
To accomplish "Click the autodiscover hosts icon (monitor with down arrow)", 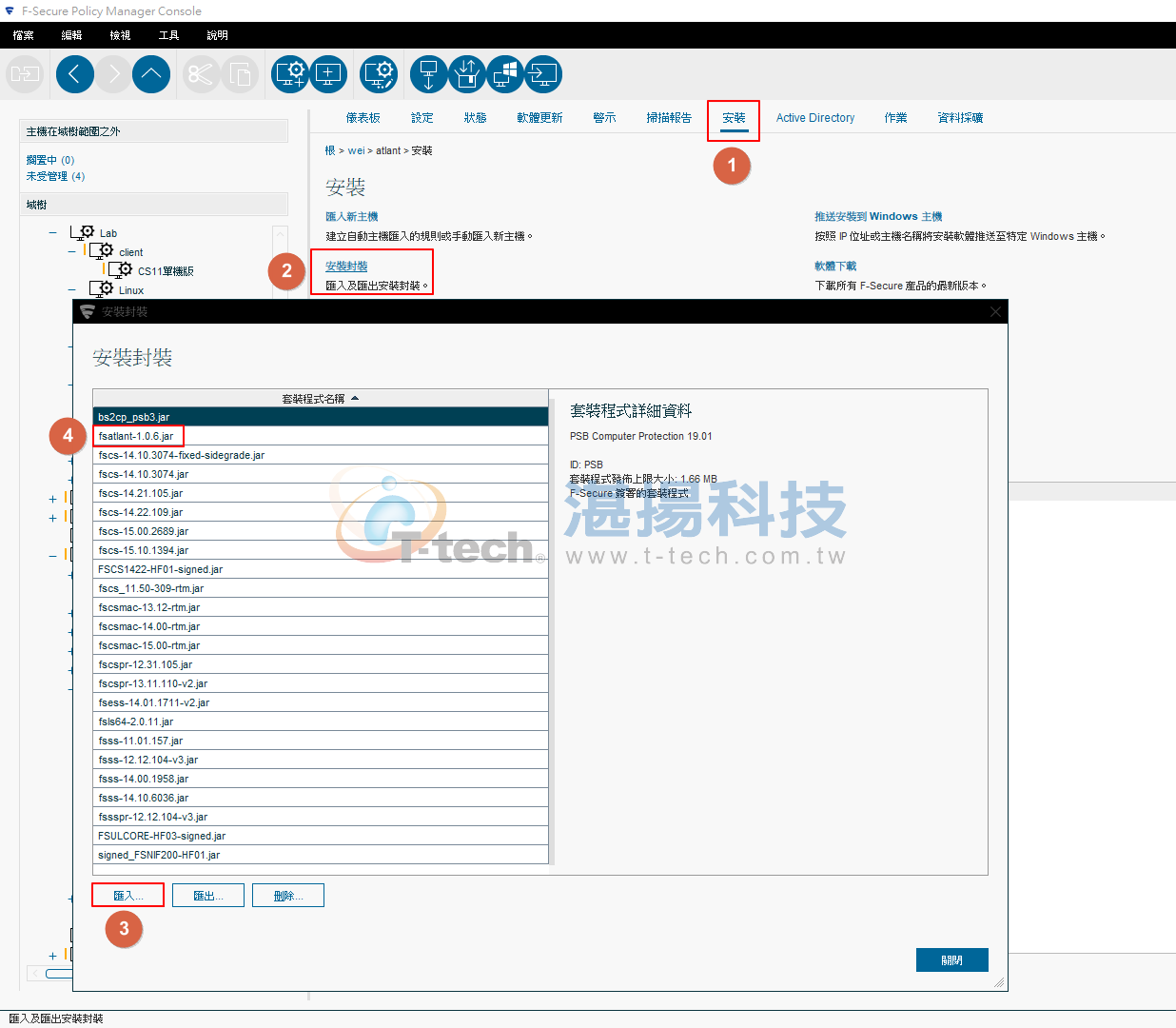I will pos(429,74).
